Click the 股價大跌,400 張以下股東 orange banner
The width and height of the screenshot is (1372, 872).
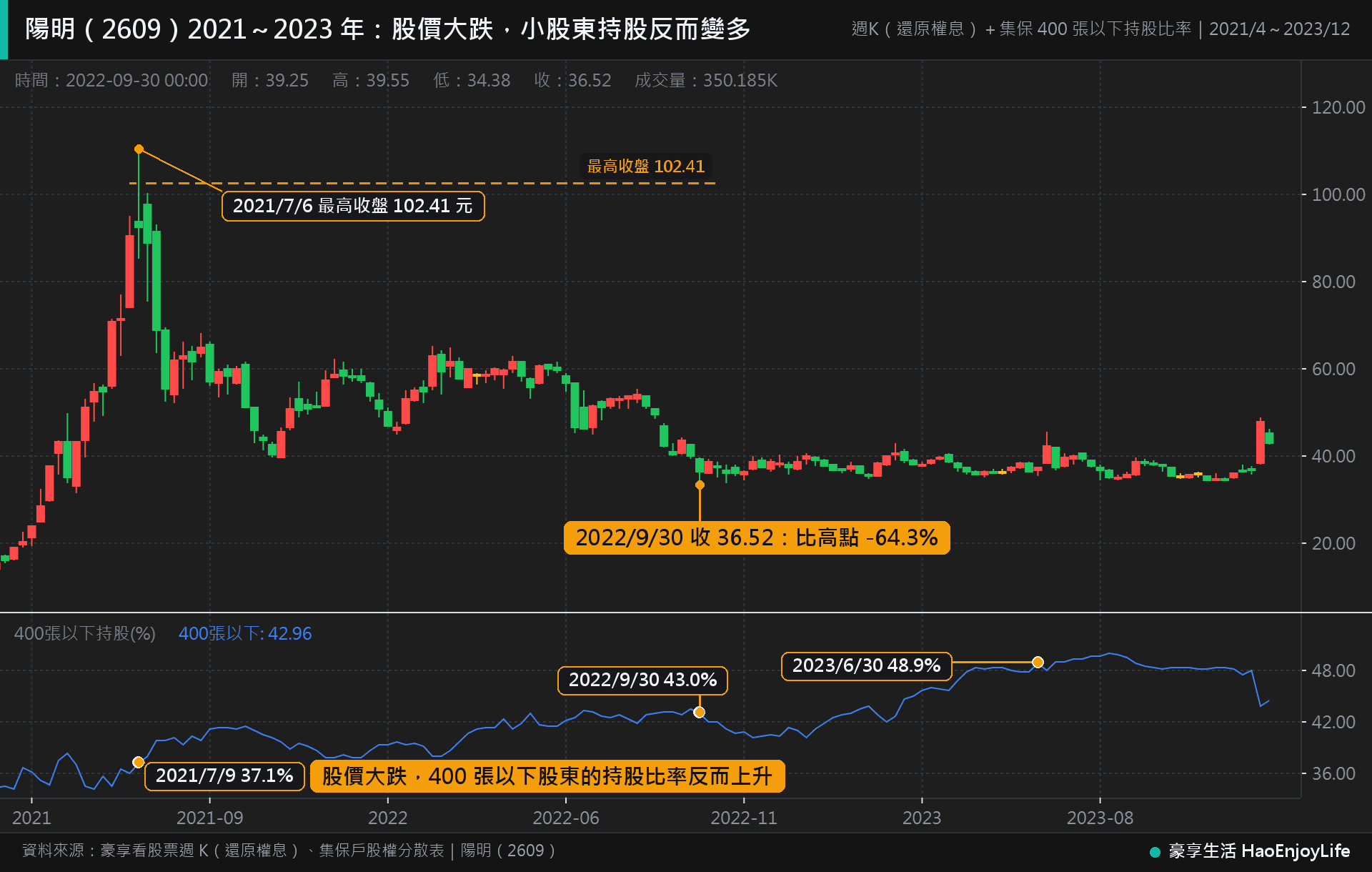547,776
